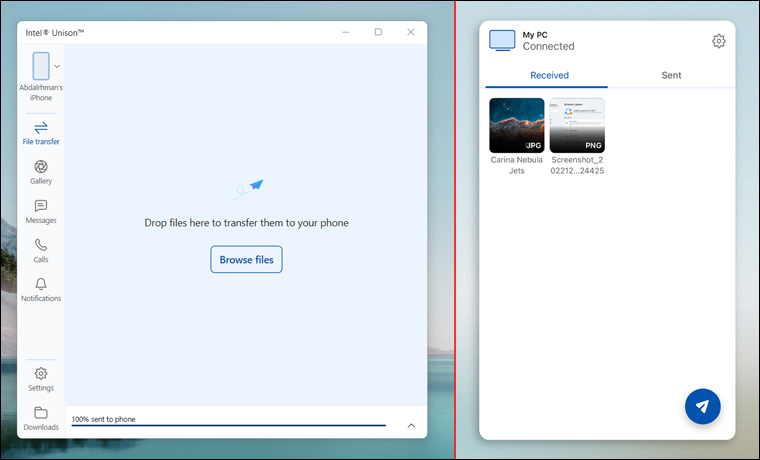Open the Screenshot PNG thumbnail

coord(577,125)
